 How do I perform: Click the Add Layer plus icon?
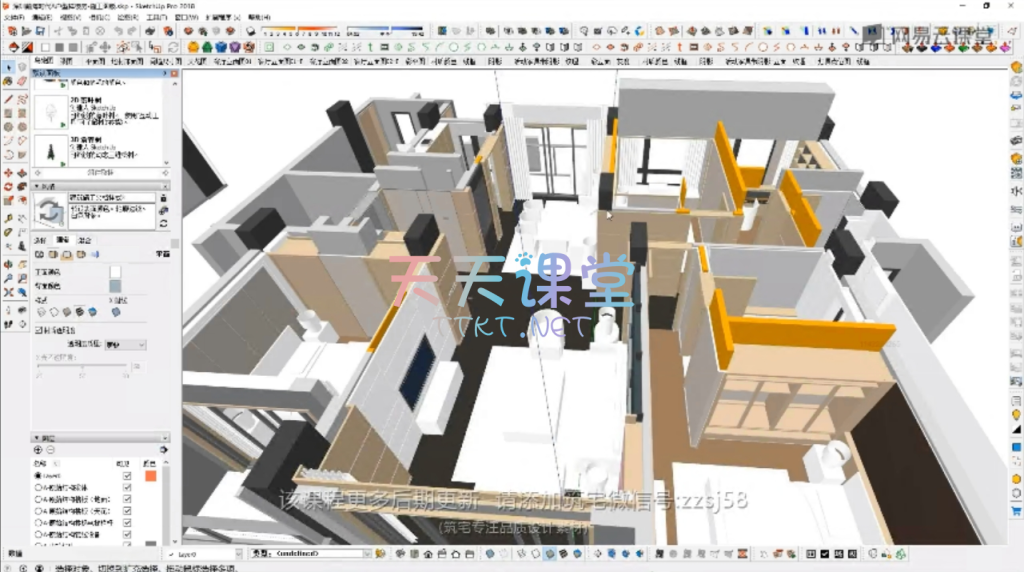(x=39, y=450)
